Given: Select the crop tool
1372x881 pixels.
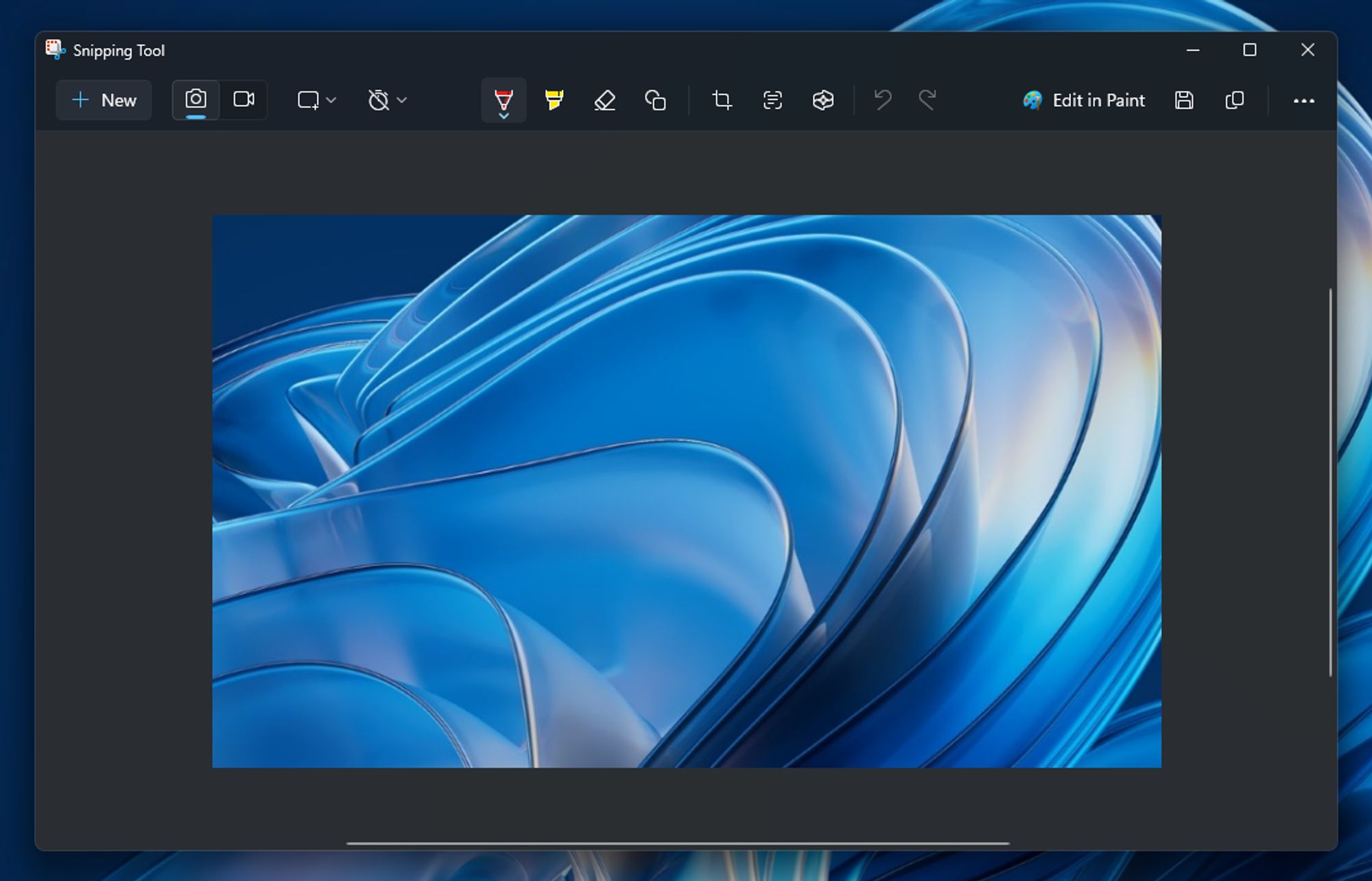Looking at the screenshot, I should (720, 100).
